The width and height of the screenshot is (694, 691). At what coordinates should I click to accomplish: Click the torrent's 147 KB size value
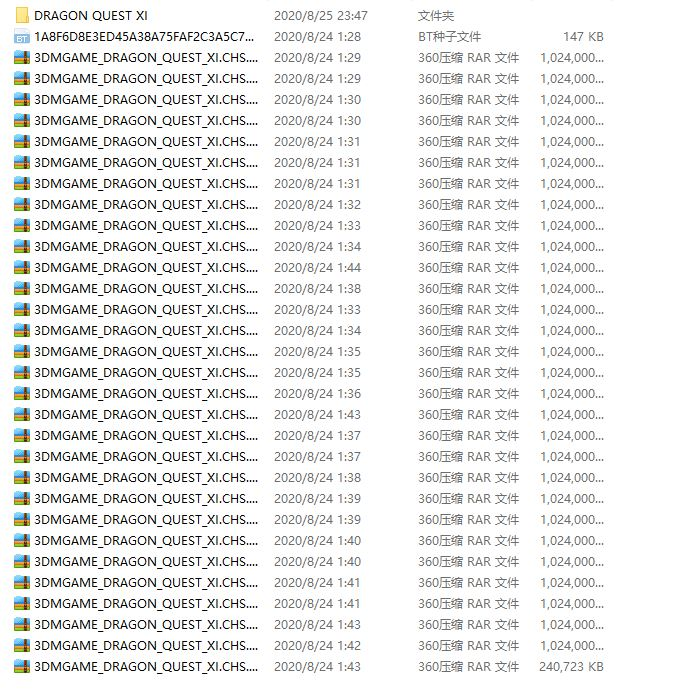point(582,37)
